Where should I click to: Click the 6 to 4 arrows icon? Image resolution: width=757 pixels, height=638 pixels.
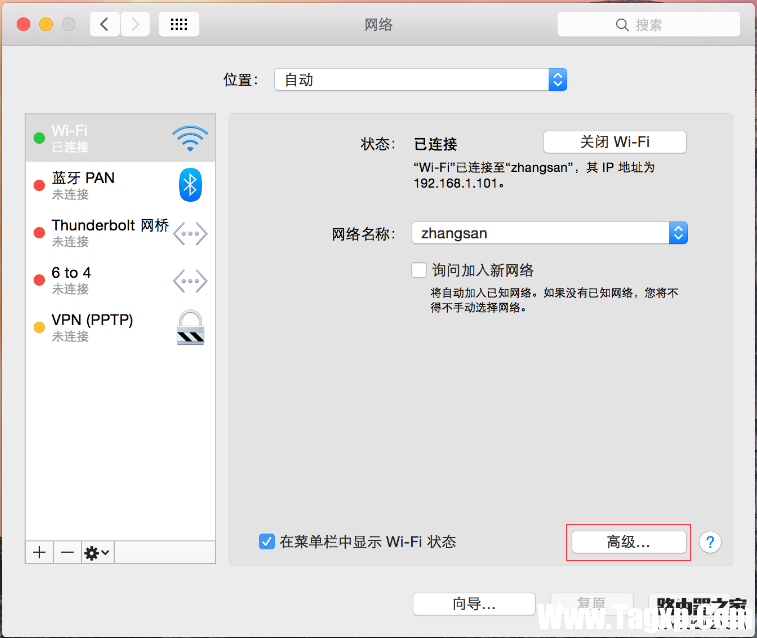pyautogui.click(x=190, y=281)
